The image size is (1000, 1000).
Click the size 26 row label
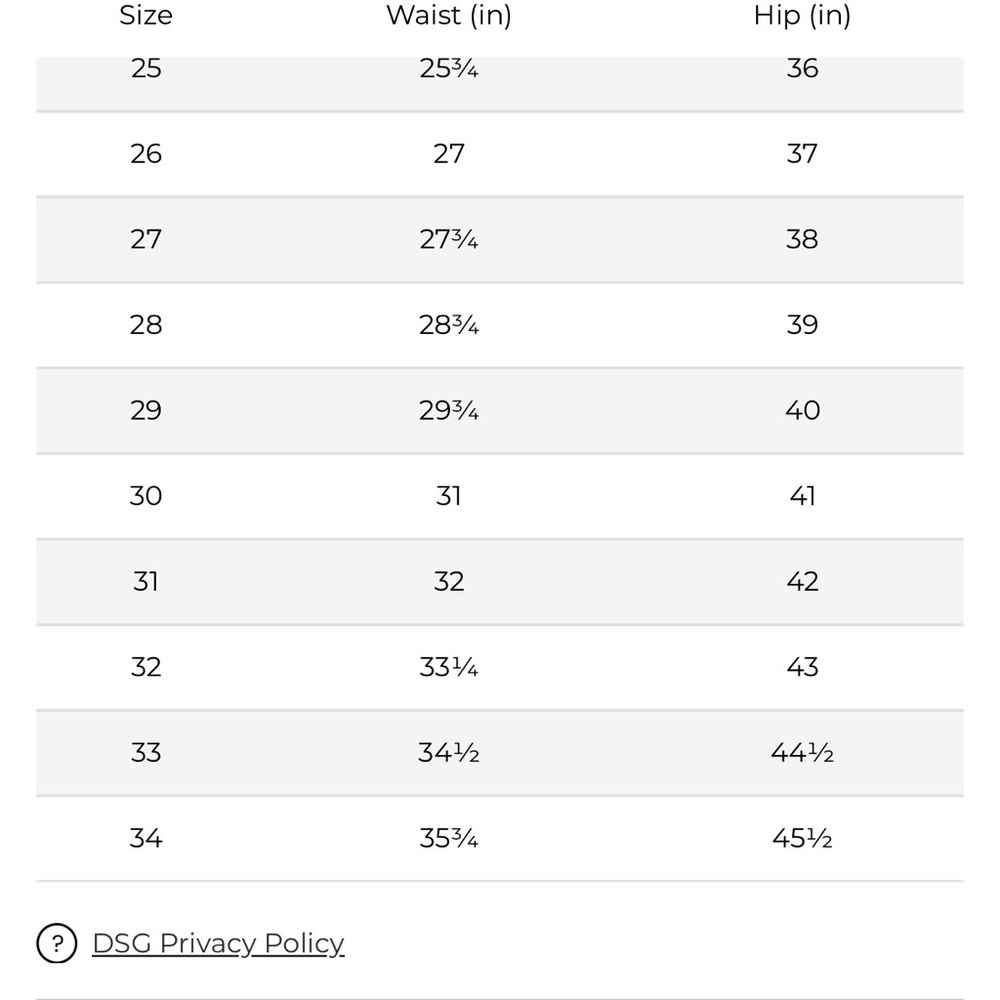coord(146,154)
